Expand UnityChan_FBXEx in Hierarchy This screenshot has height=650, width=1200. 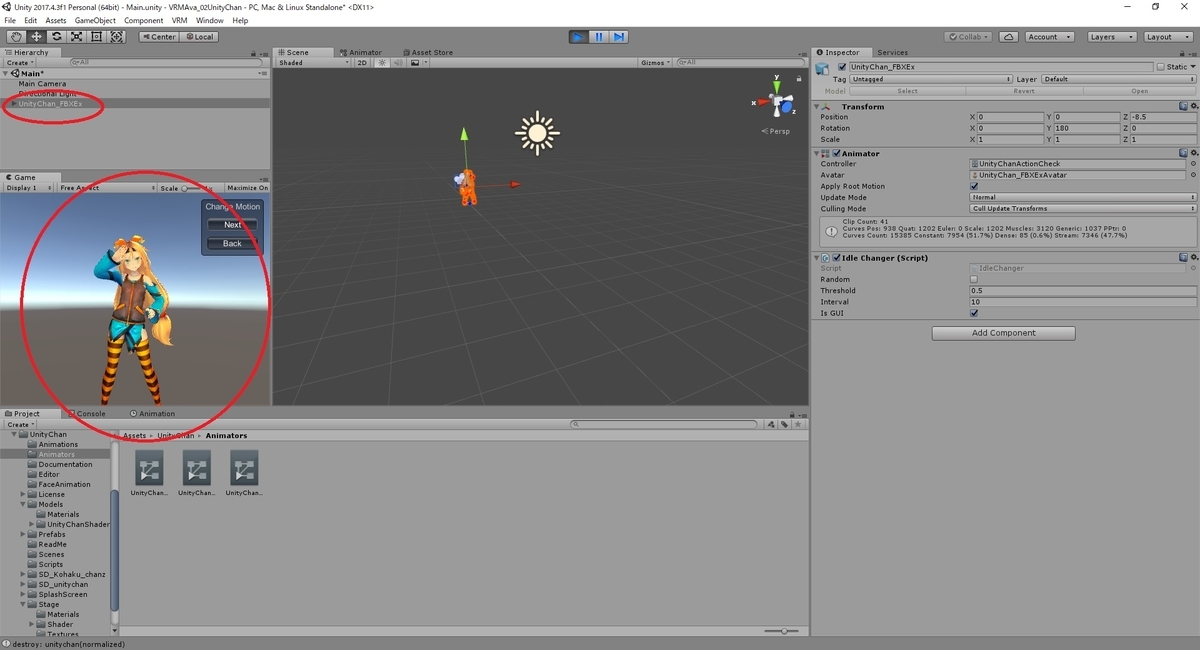(13, 104)
